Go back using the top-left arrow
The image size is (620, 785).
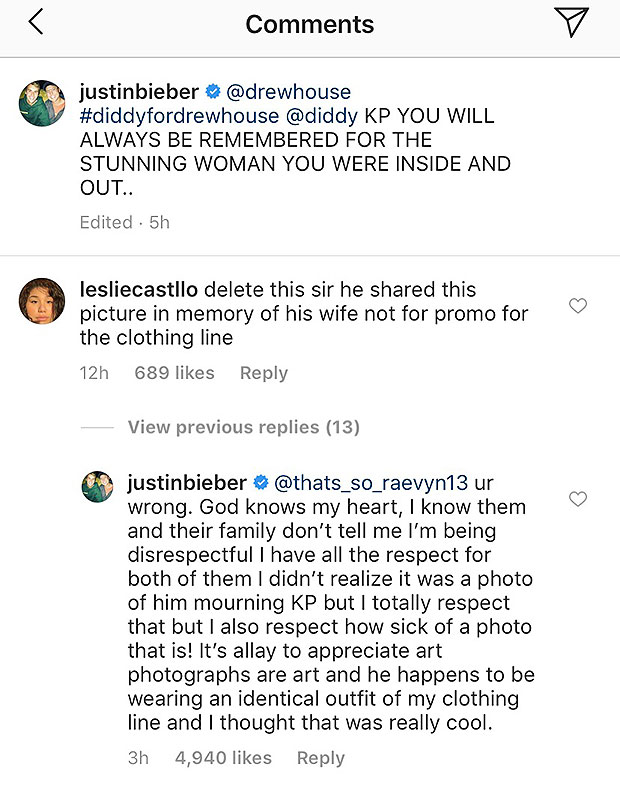(36, 23)
